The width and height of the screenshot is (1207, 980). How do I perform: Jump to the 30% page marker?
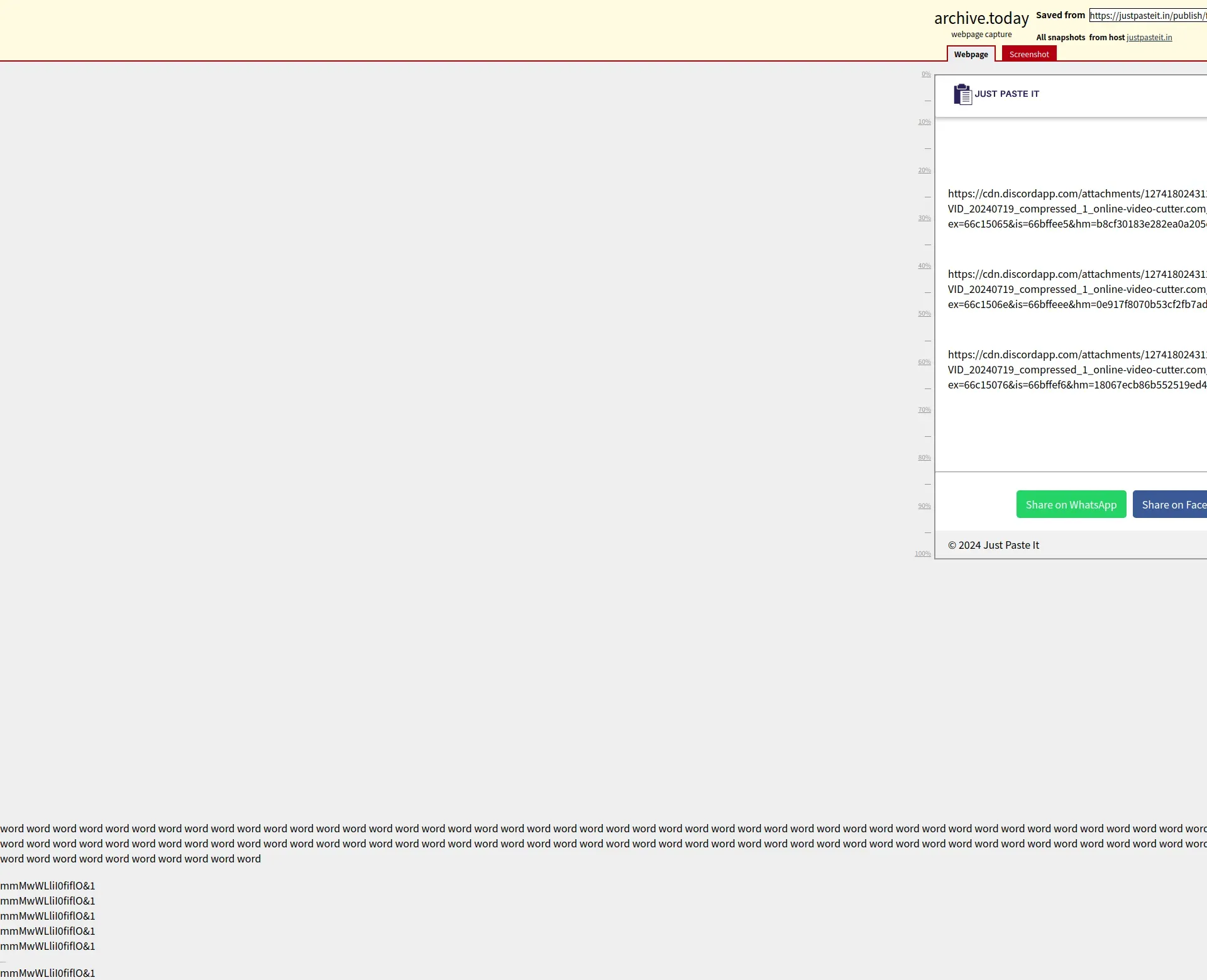click(x=924, y=218)
